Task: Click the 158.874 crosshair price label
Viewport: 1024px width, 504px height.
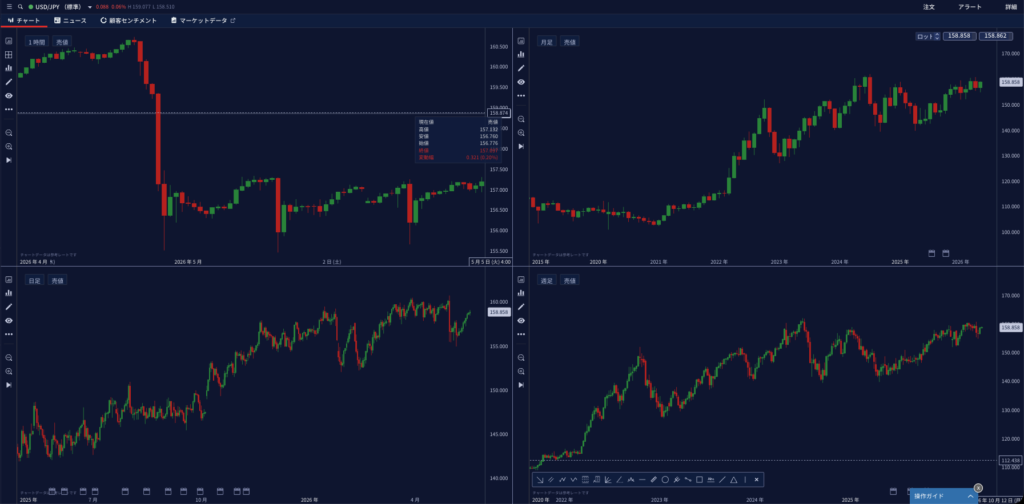Action: point(498,113)
